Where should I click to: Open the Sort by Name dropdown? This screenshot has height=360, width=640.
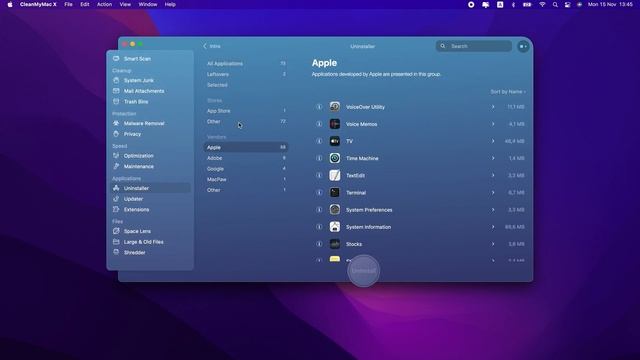[x=508, y=92]
